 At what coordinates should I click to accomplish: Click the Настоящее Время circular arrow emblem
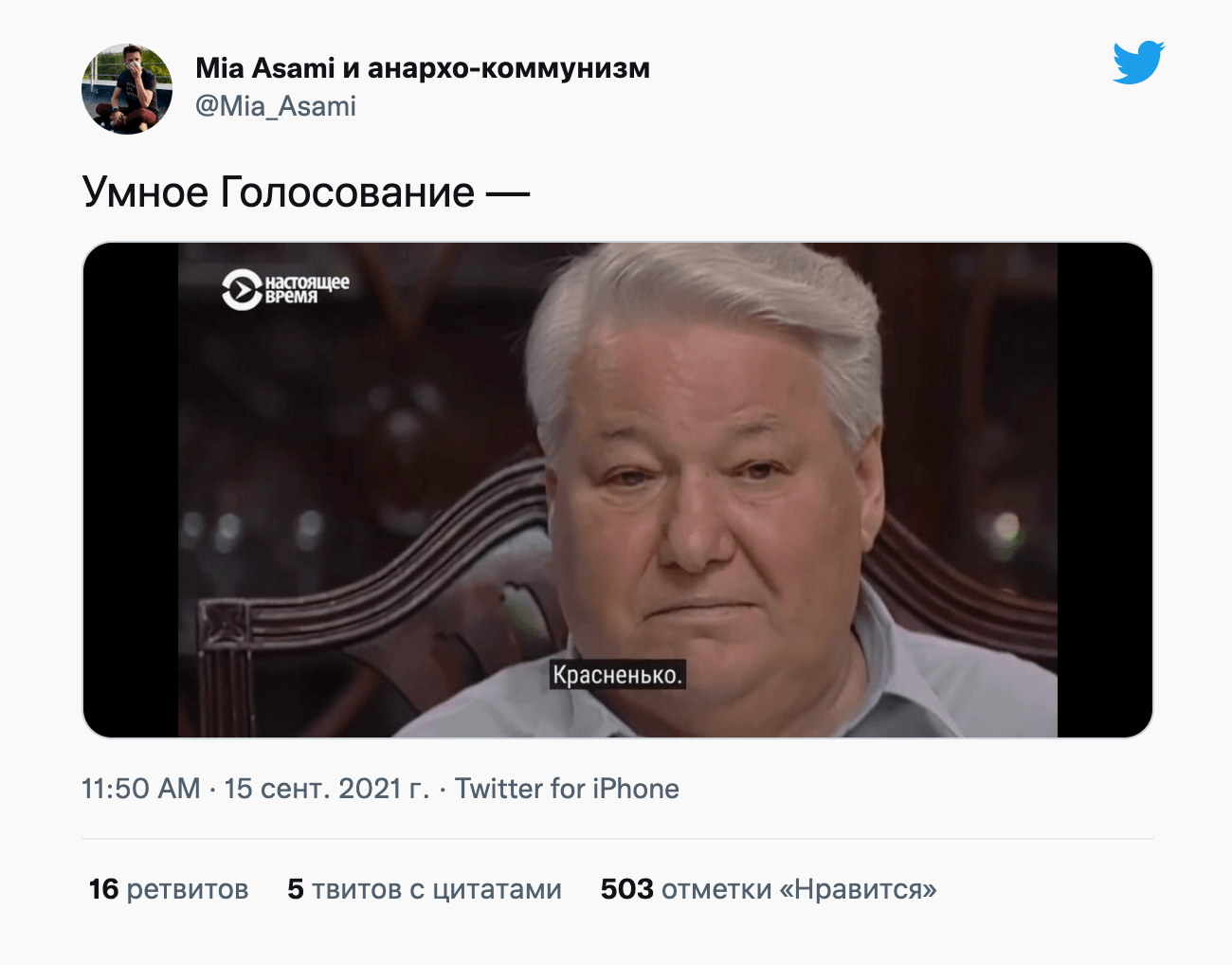241,290
